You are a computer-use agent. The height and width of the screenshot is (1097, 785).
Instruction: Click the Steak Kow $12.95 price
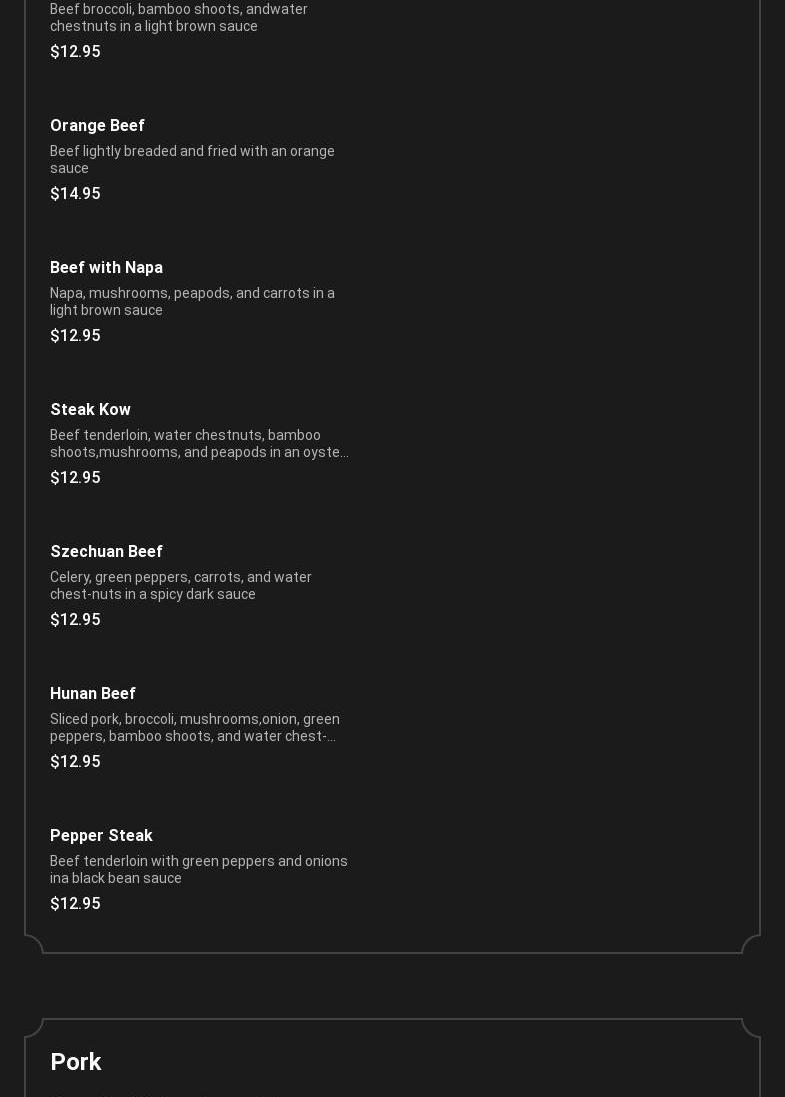76,477
